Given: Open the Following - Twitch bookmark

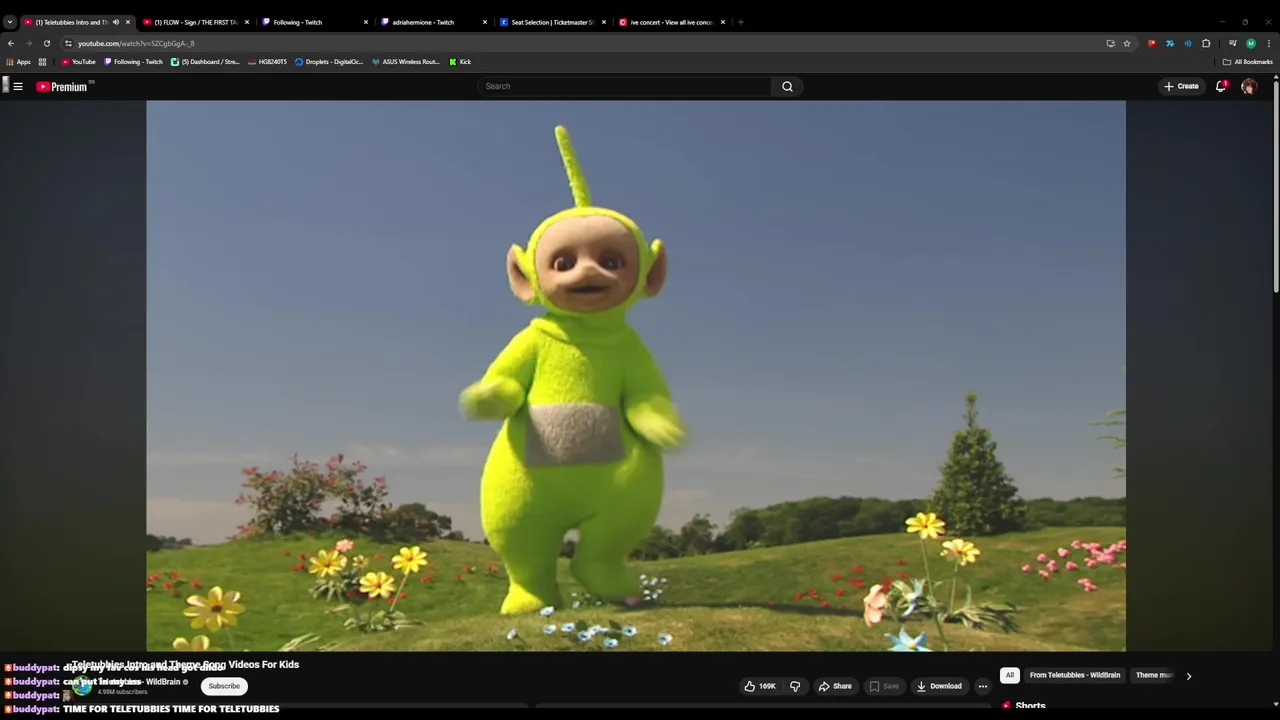Looking at the screenshot, I should (x=133, y=62).
